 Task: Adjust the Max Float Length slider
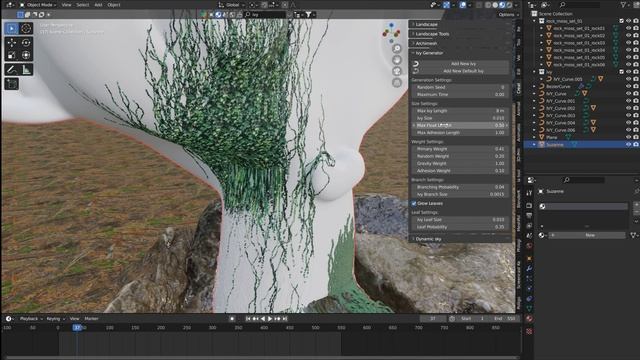(460, 125)
